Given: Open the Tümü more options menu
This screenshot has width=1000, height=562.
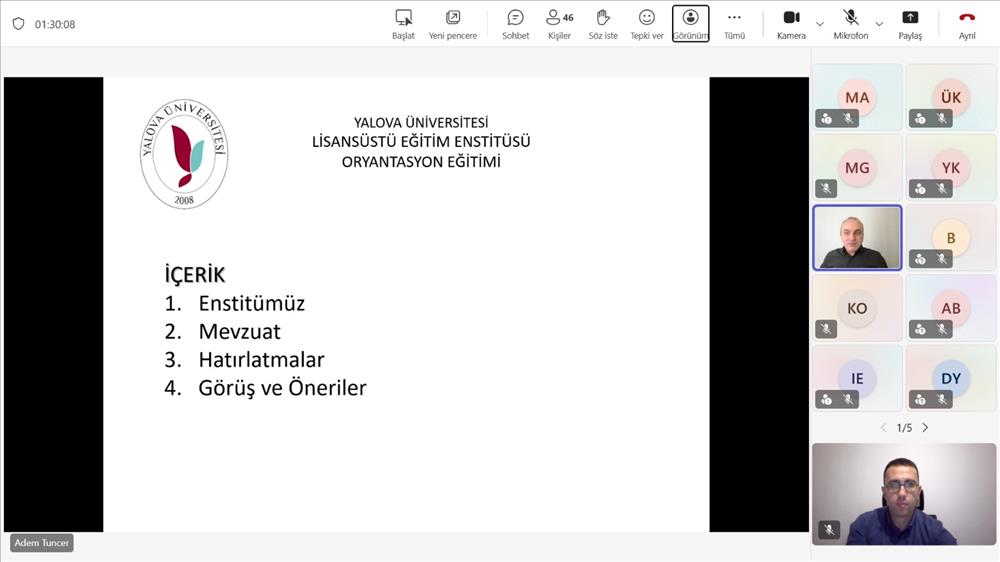Looking at the screenshot, I should (734, 23).
